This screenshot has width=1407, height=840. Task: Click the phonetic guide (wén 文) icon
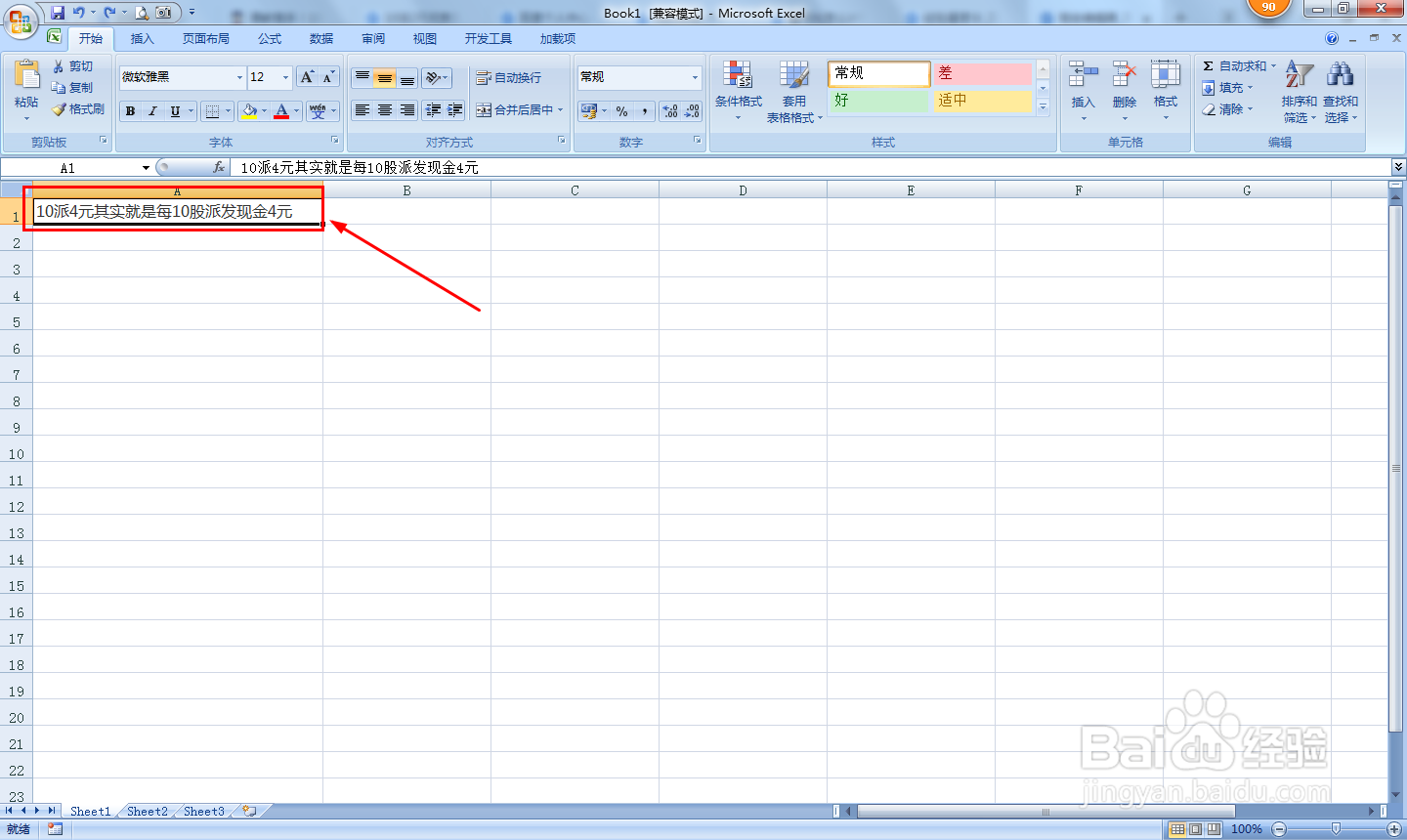click(318, 111)
